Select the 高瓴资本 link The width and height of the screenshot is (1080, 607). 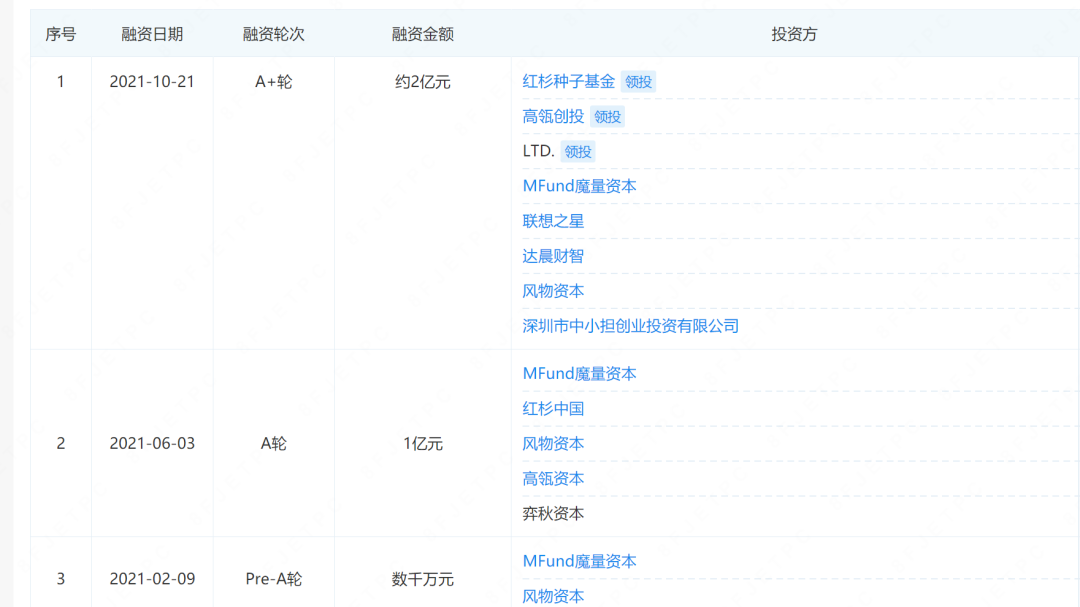tap(553, 479)
